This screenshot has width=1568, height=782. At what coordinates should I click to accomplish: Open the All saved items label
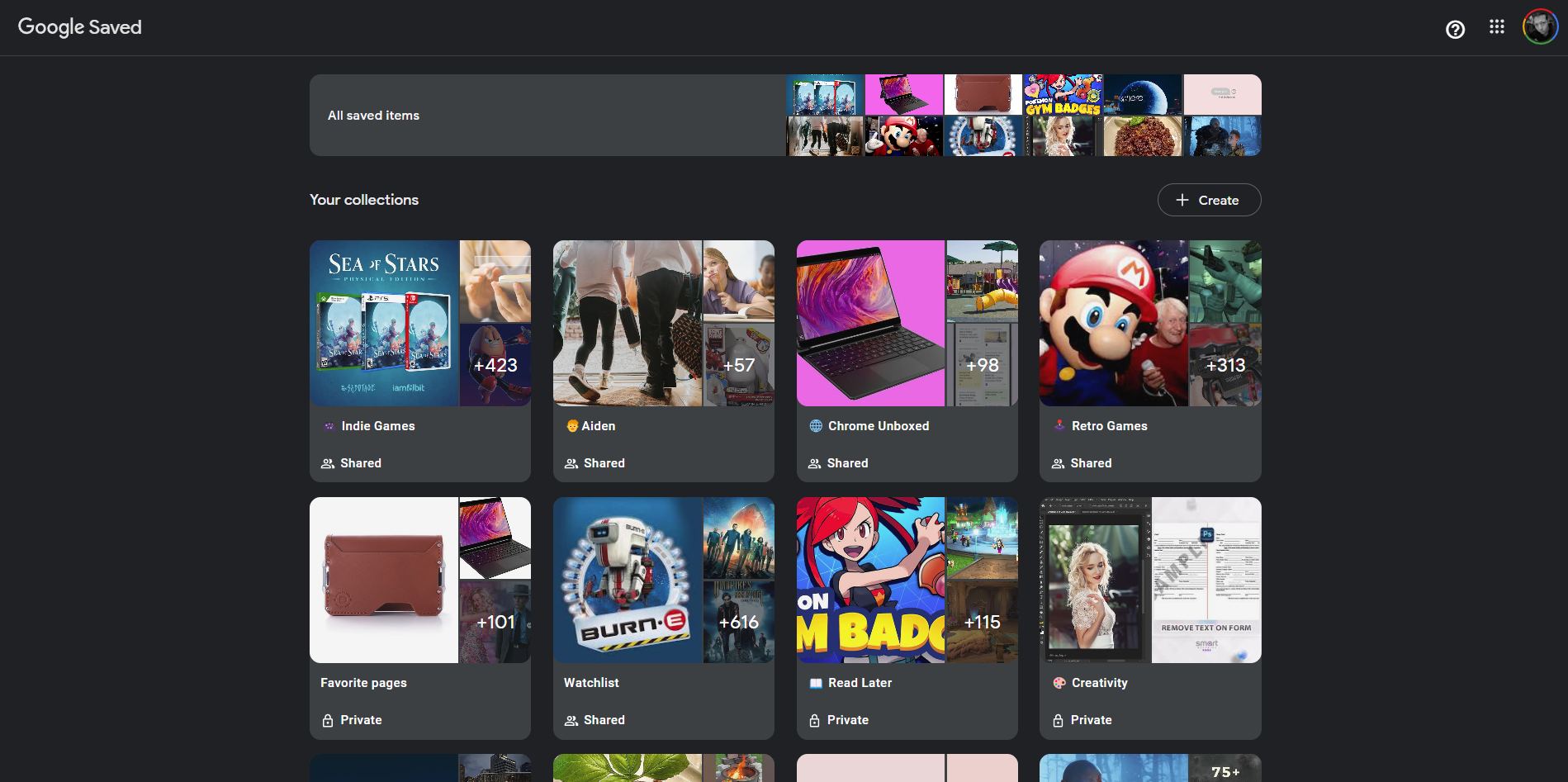pos(374,116)
